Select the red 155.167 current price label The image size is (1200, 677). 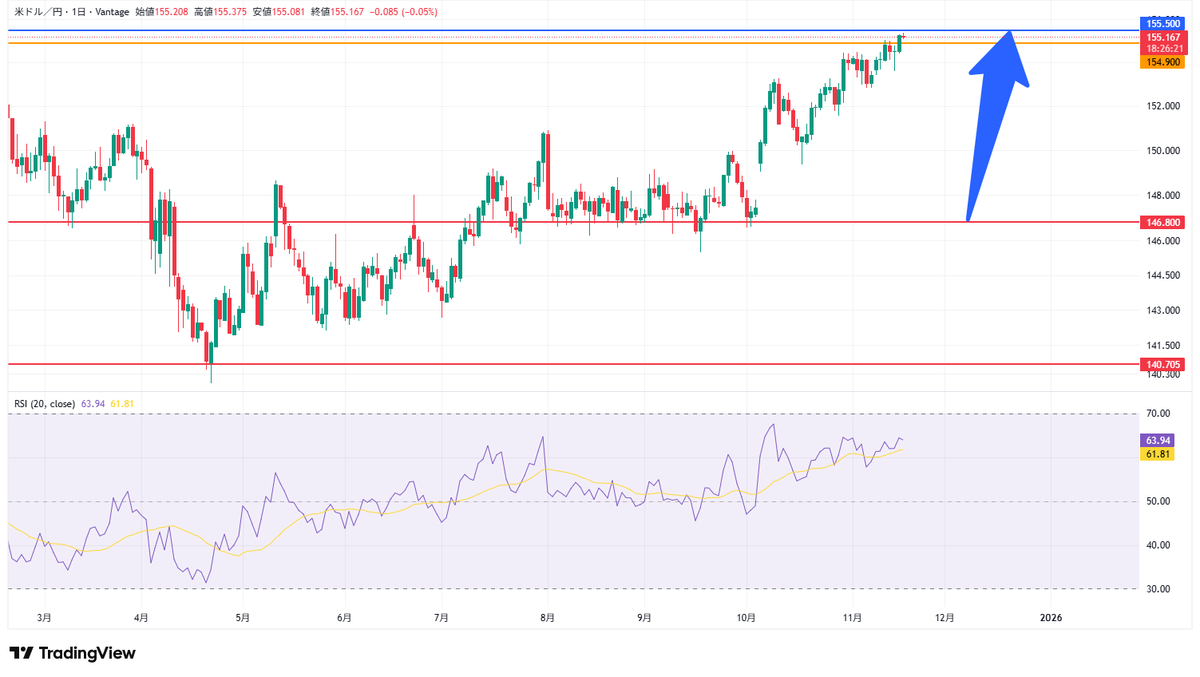point(1161,36)
